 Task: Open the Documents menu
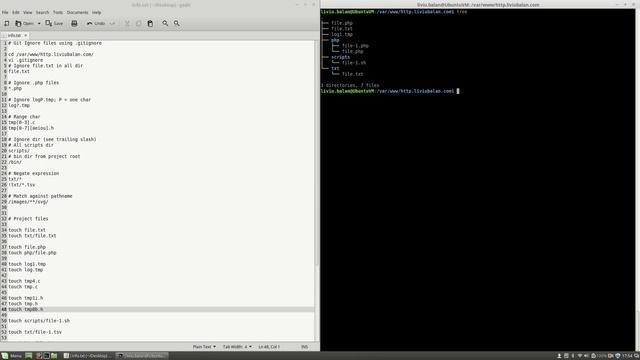tap(77, 12)
